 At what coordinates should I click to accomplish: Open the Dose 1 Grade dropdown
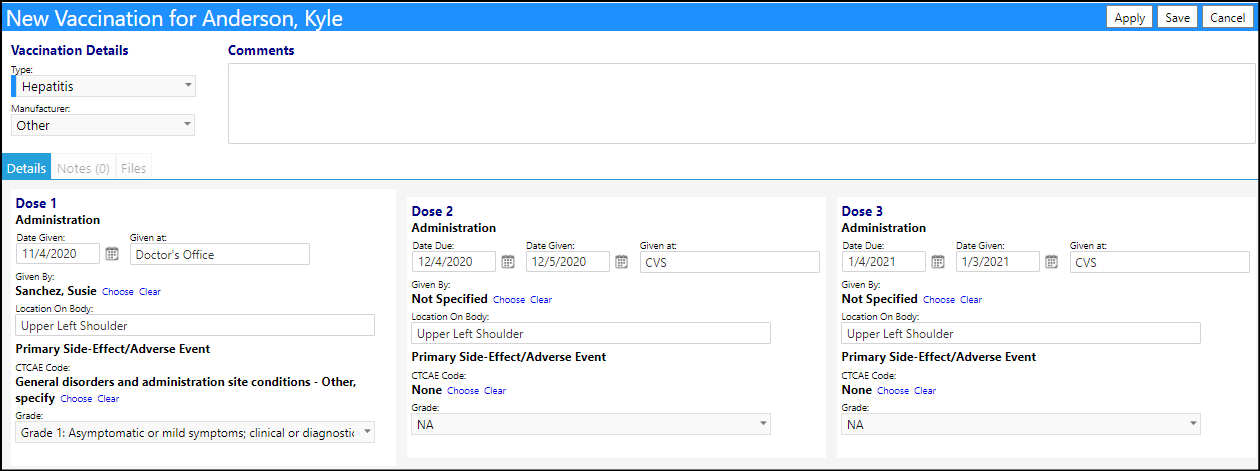pyautogui.click(x=195, y=432)
